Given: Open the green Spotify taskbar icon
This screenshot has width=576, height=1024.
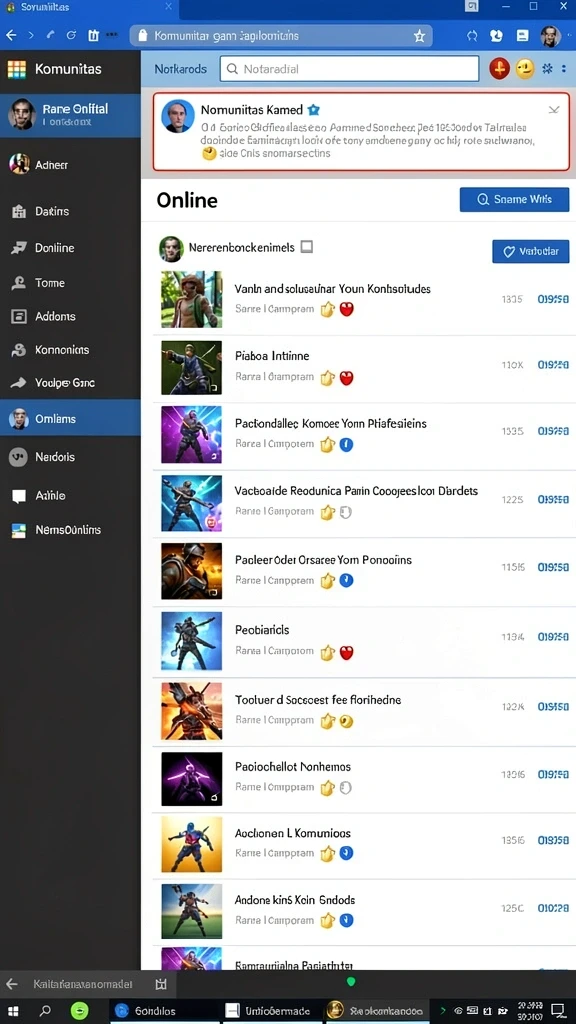Looking at the screenshot, I should tap(80, 1011).
